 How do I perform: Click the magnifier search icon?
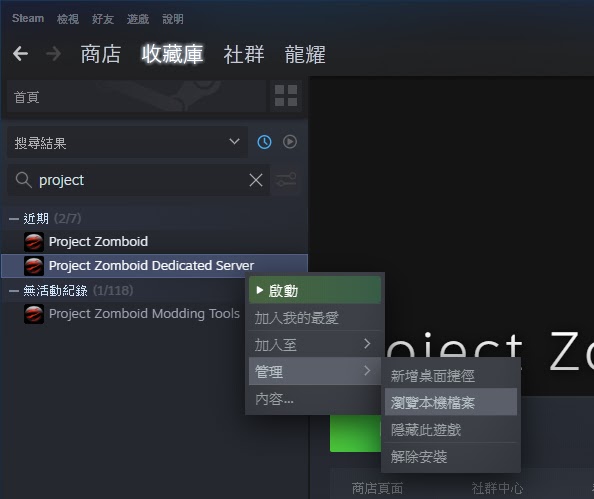coord(23,180)
